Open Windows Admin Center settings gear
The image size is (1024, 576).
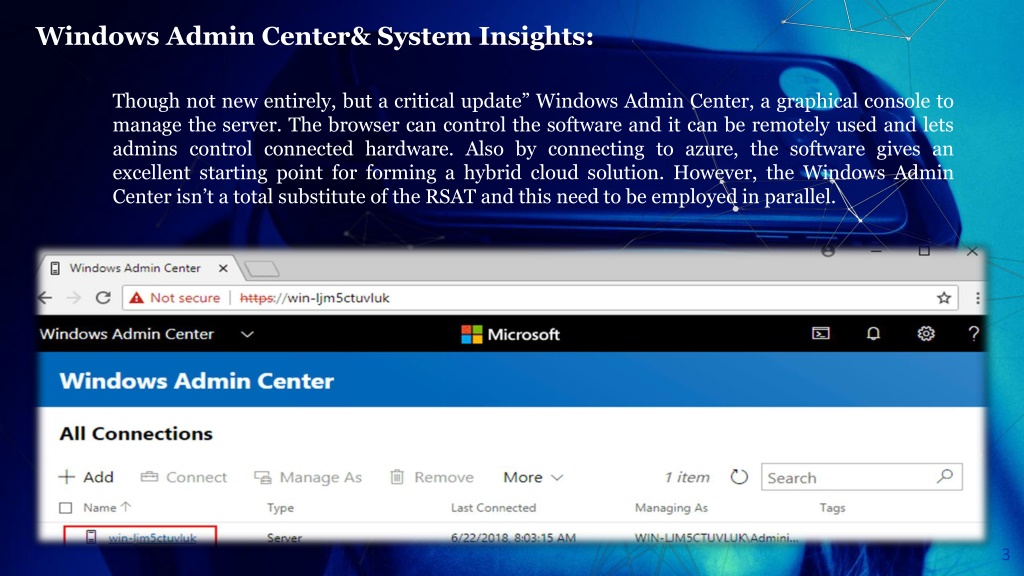tap(925, 334)
